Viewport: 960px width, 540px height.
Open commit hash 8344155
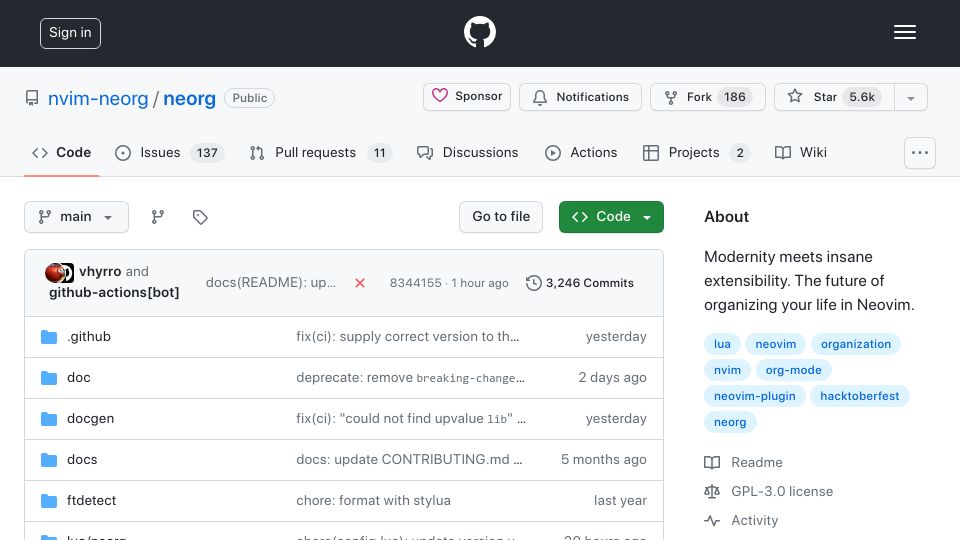[416, 283]
